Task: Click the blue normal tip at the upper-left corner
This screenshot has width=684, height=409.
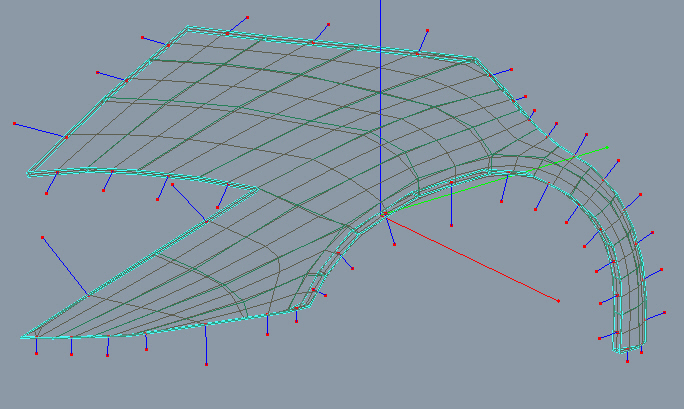Action: [x=142, y=38]
